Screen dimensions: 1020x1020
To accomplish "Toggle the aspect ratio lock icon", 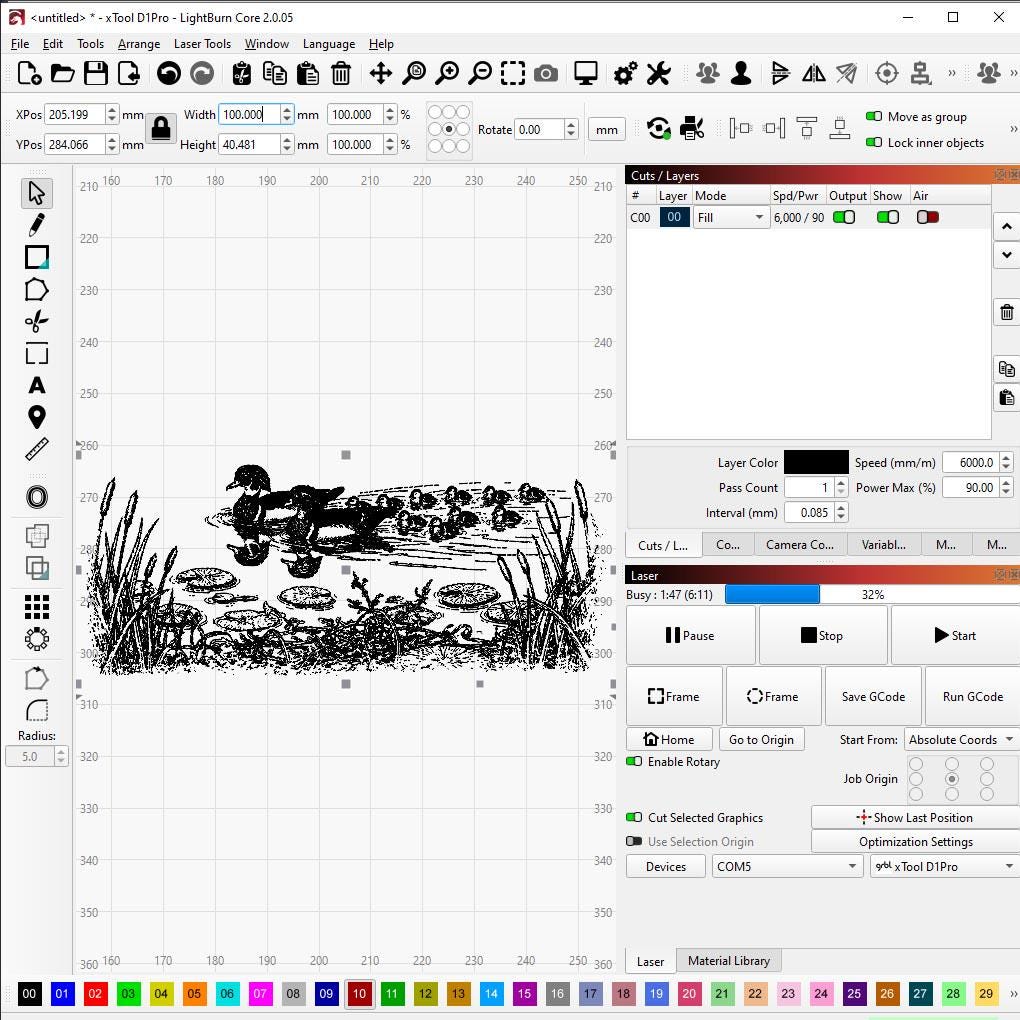I will point(161,129).
